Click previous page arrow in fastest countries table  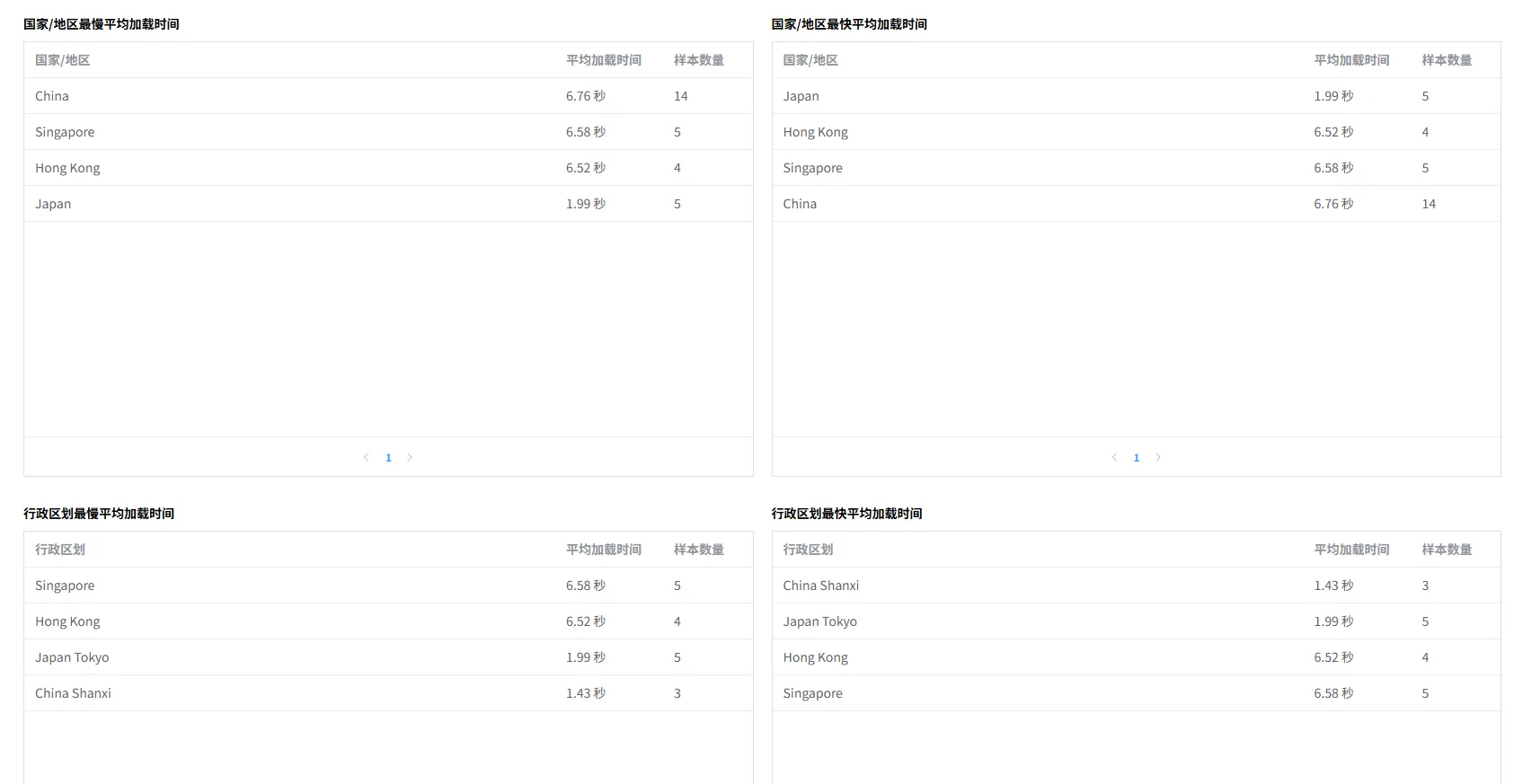click(1114, 457)
